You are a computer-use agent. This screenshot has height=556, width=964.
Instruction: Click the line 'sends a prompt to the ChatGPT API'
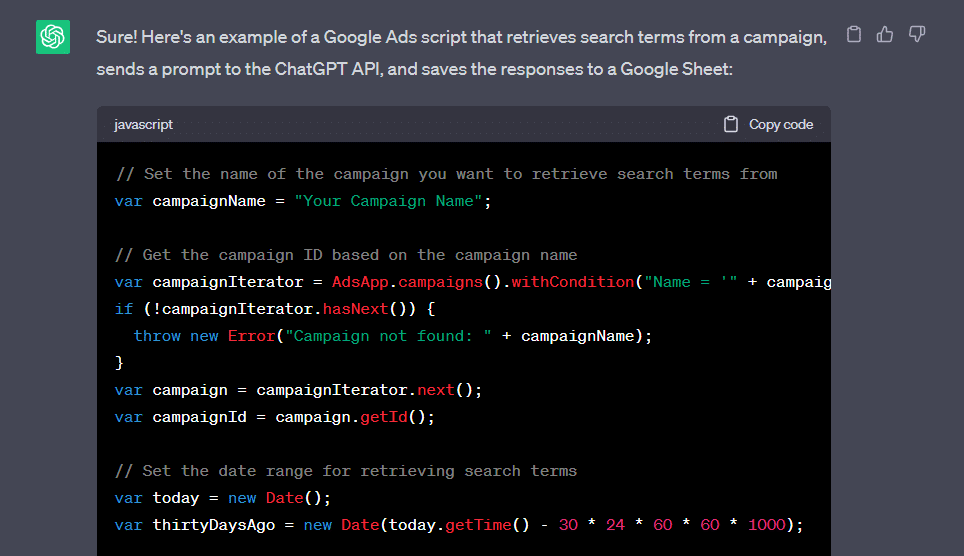[x=414, y=69]
